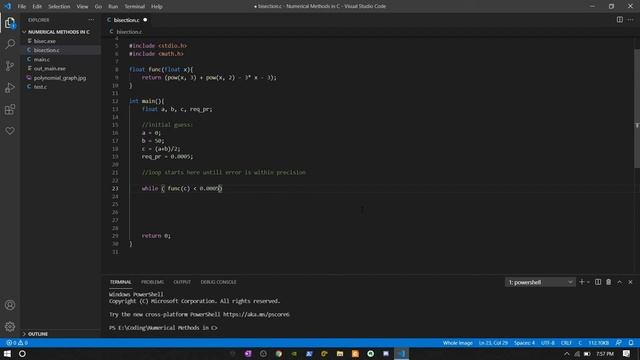Show hidden icons in the system tray
The height and width of the screenshot is (360, 640).
pyautogui.click(x=567, y=353)
